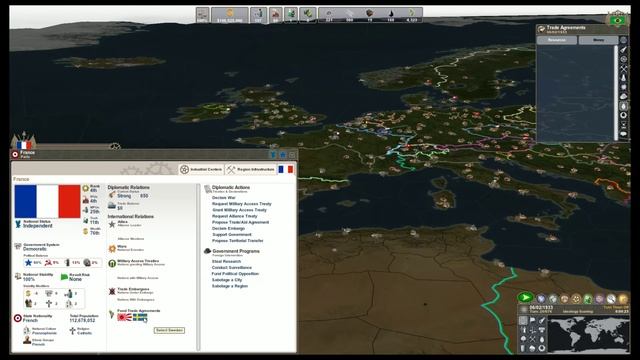640x360 pixels.
Task: Open the purple department button
Action: tap(600, 299)
